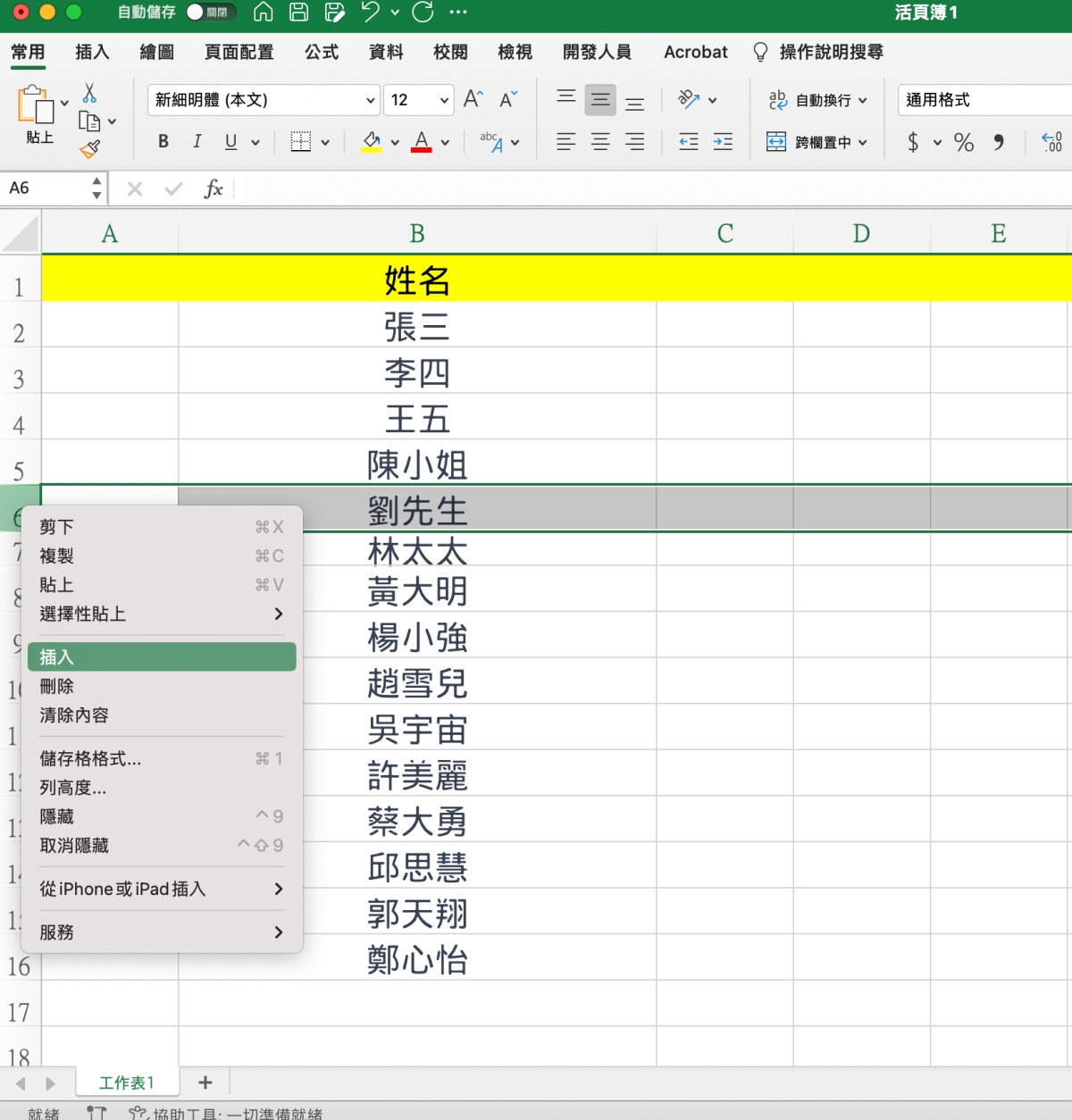Toggle bold formatting
This screenshot has width=1072, height=1120.
pos(163,142)
